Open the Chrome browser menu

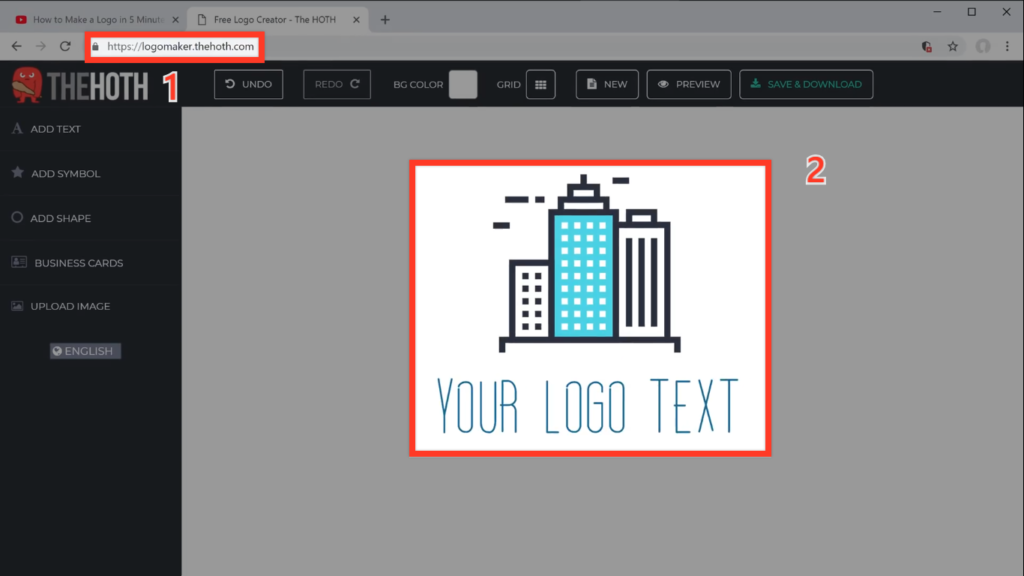[x=1007, y=45]
